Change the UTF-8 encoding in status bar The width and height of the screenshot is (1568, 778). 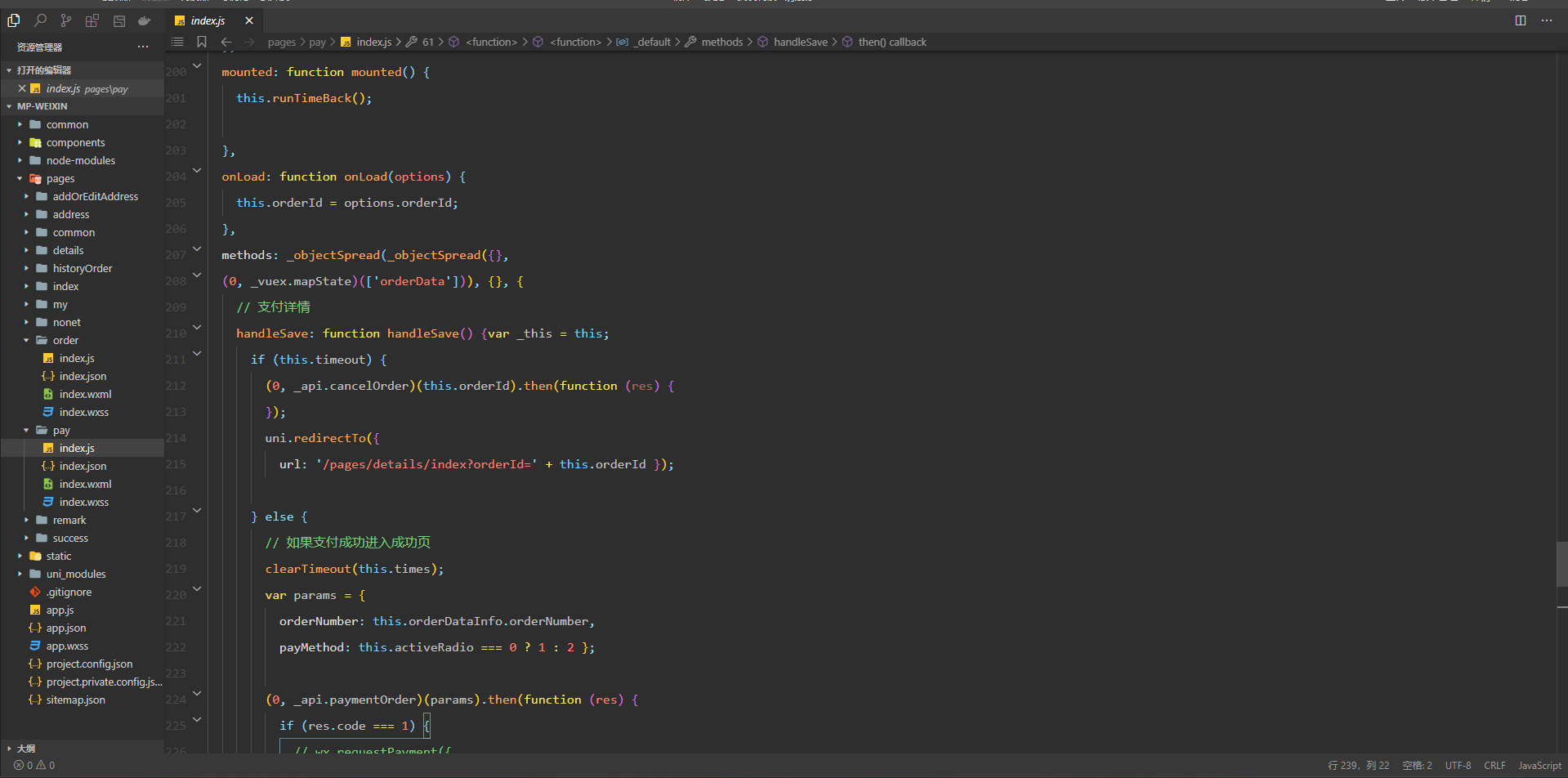coord(1458,766)
